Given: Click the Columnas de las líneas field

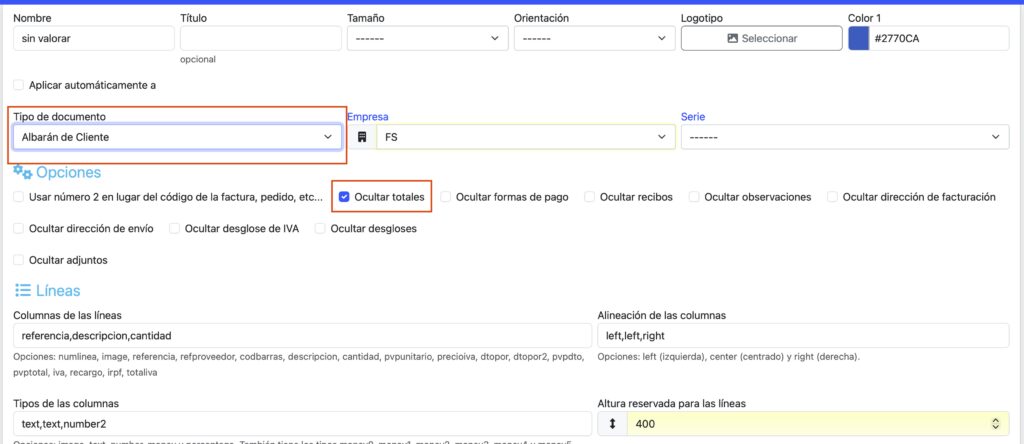Looking at the screenshot, I should (302, 336).
